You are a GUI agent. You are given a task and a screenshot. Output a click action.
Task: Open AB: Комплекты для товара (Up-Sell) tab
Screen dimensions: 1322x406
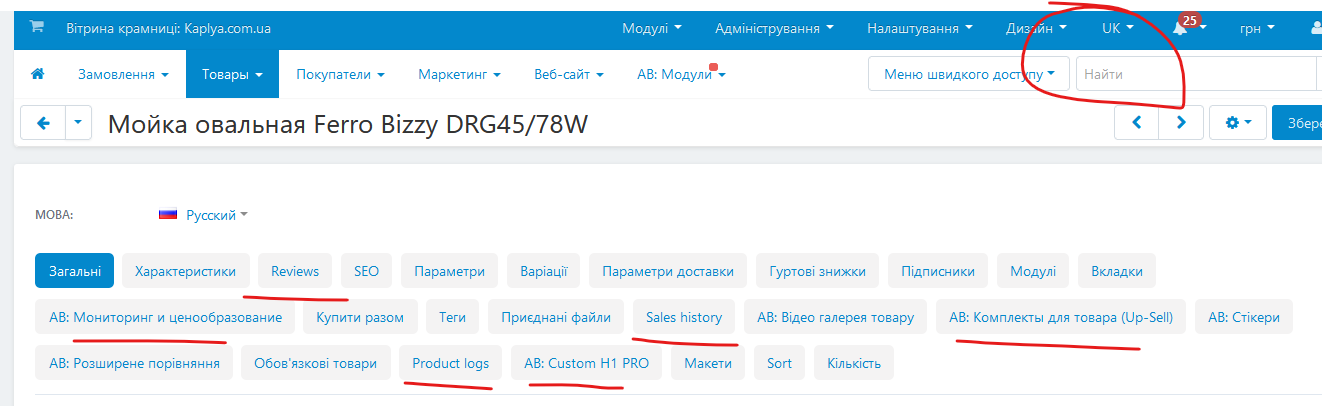point(1061,317)
